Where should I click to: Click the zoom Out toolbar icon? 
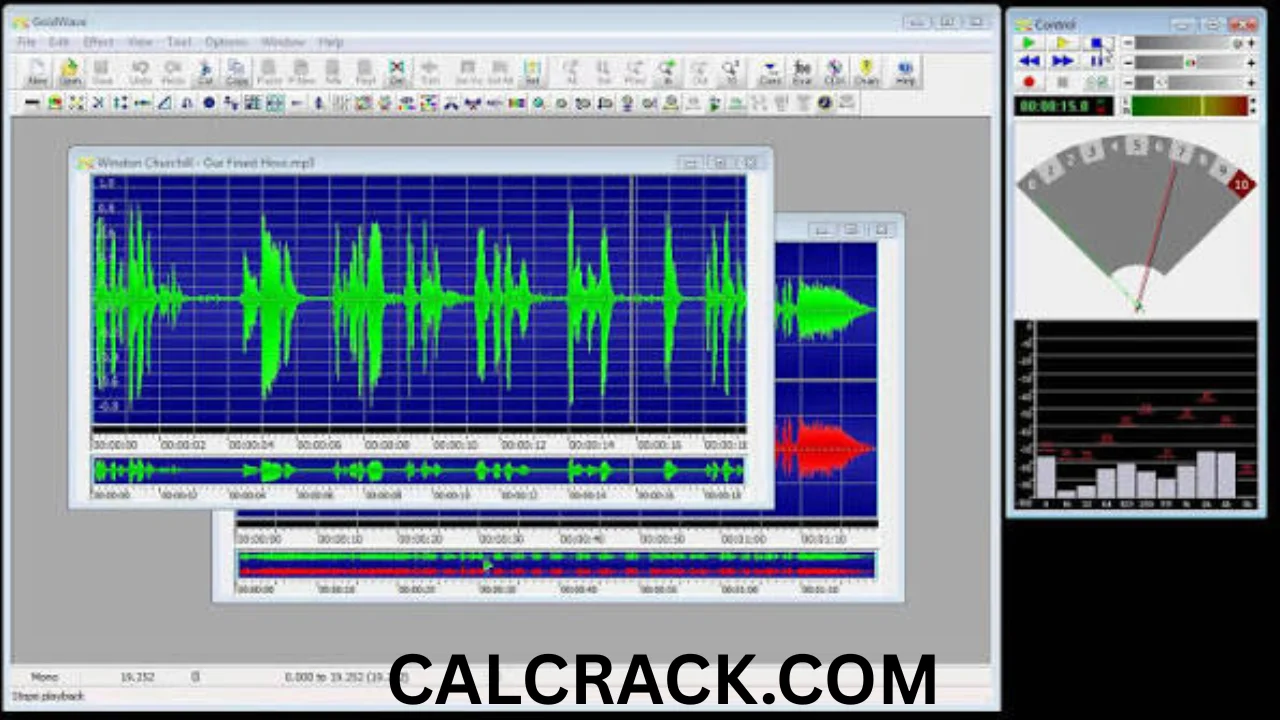[x=699, y=72]
